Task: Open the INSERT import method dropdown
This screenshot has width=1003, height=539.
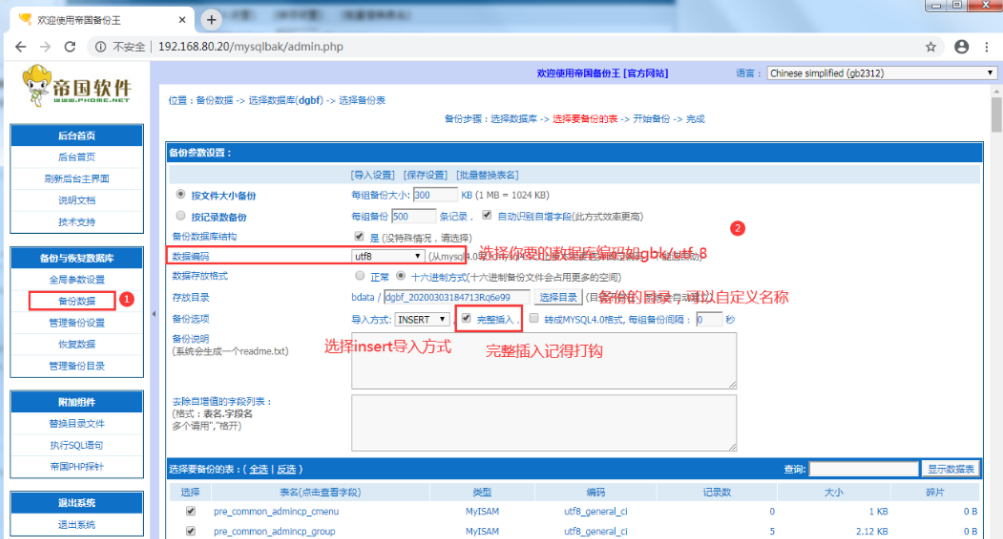Action: click(x=422, y=320)
